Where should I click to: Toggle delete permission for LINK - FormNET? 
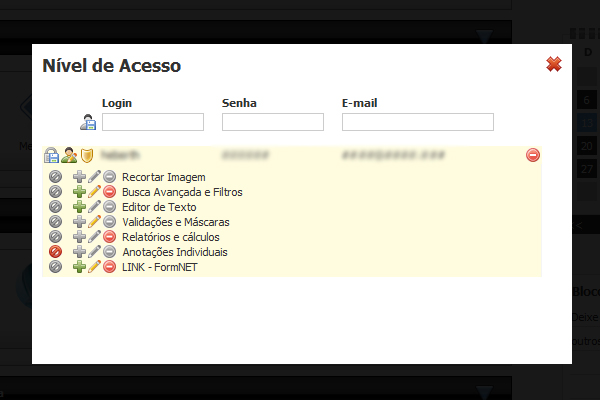tap(109, 267)
